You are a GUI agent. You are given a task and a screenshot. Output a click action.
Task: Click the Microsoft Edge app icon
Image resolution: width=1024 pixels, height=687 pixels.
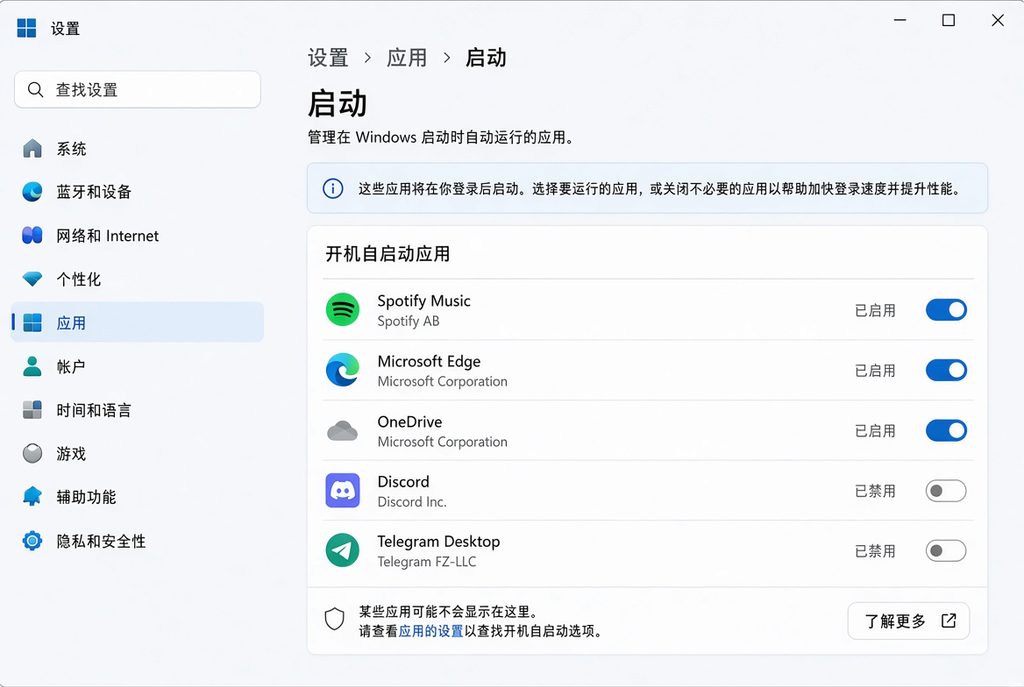[x=342, y=370]
